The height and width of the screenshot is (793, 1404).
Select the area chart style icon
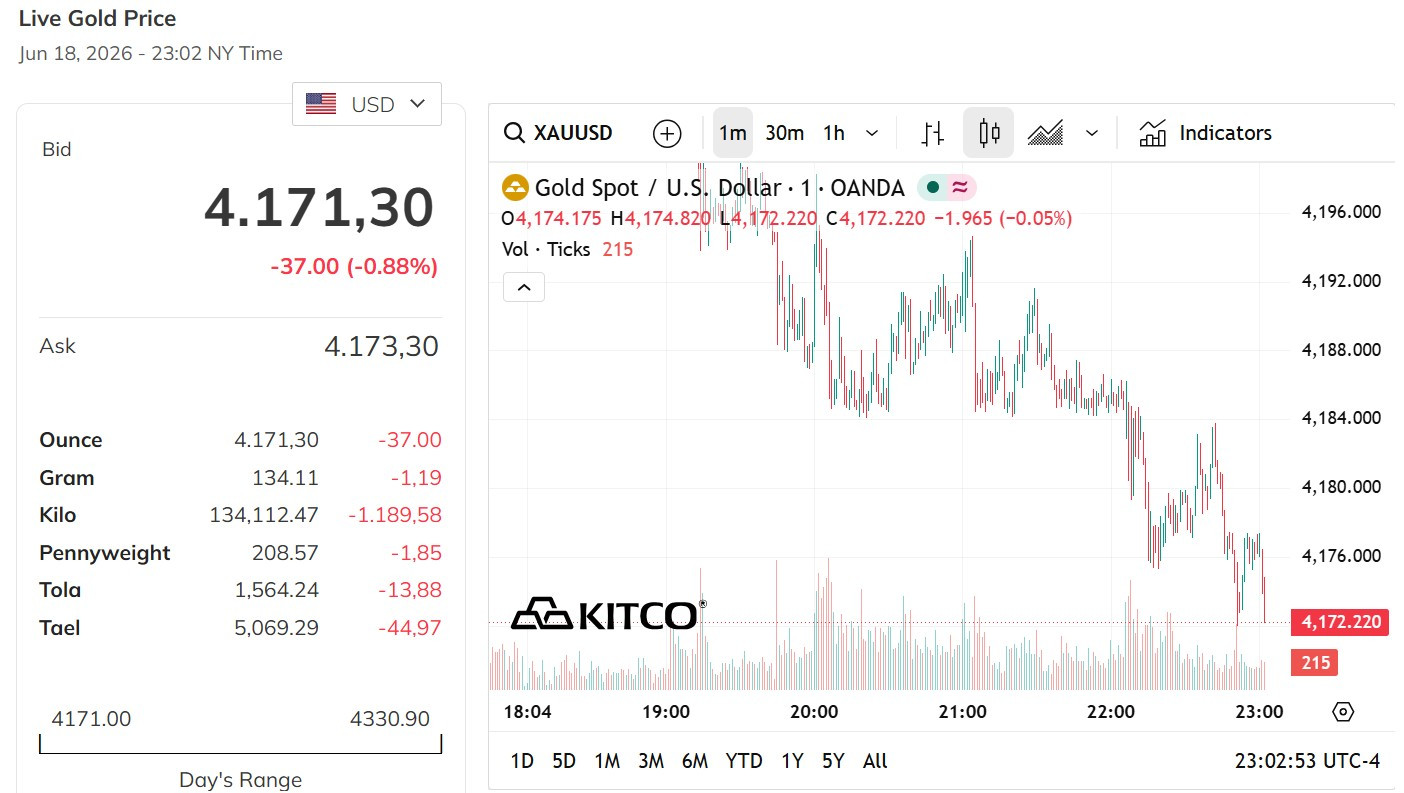[1045, 133]
